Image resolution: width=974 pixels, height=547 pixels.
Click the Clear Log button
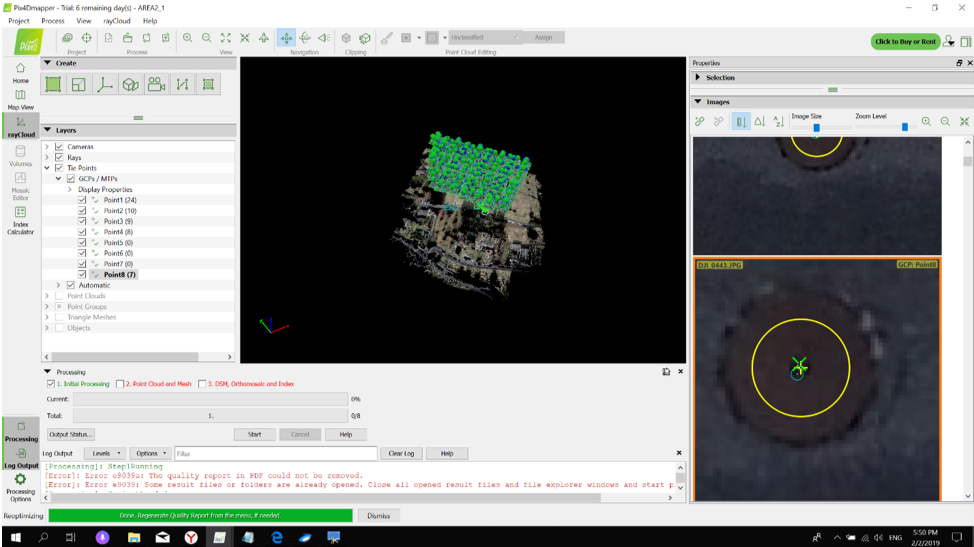click(401, 453)
